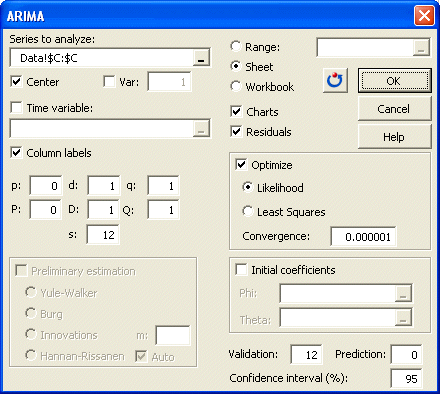Click the Cancel button
This screenshot has width=440, height=394.
(x=395, y=109)
